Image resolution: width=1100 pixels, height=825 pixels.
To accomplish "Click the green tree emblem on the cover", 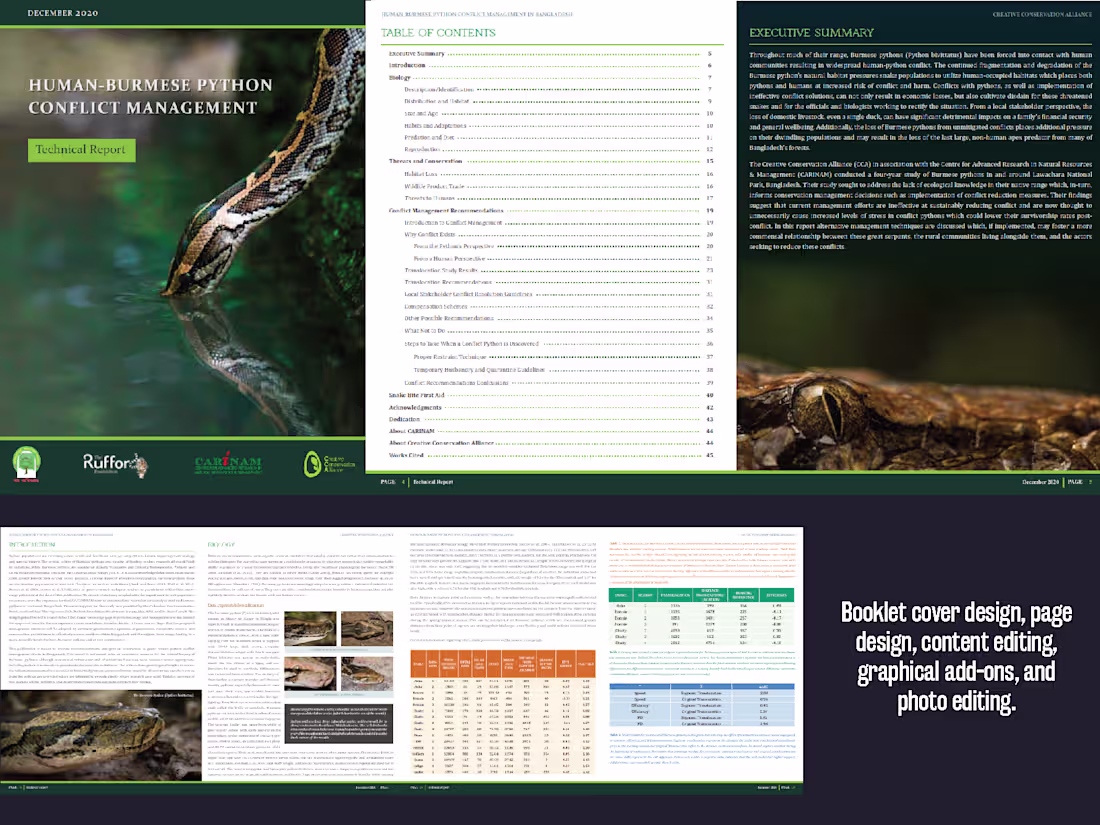I will (27, 464).
